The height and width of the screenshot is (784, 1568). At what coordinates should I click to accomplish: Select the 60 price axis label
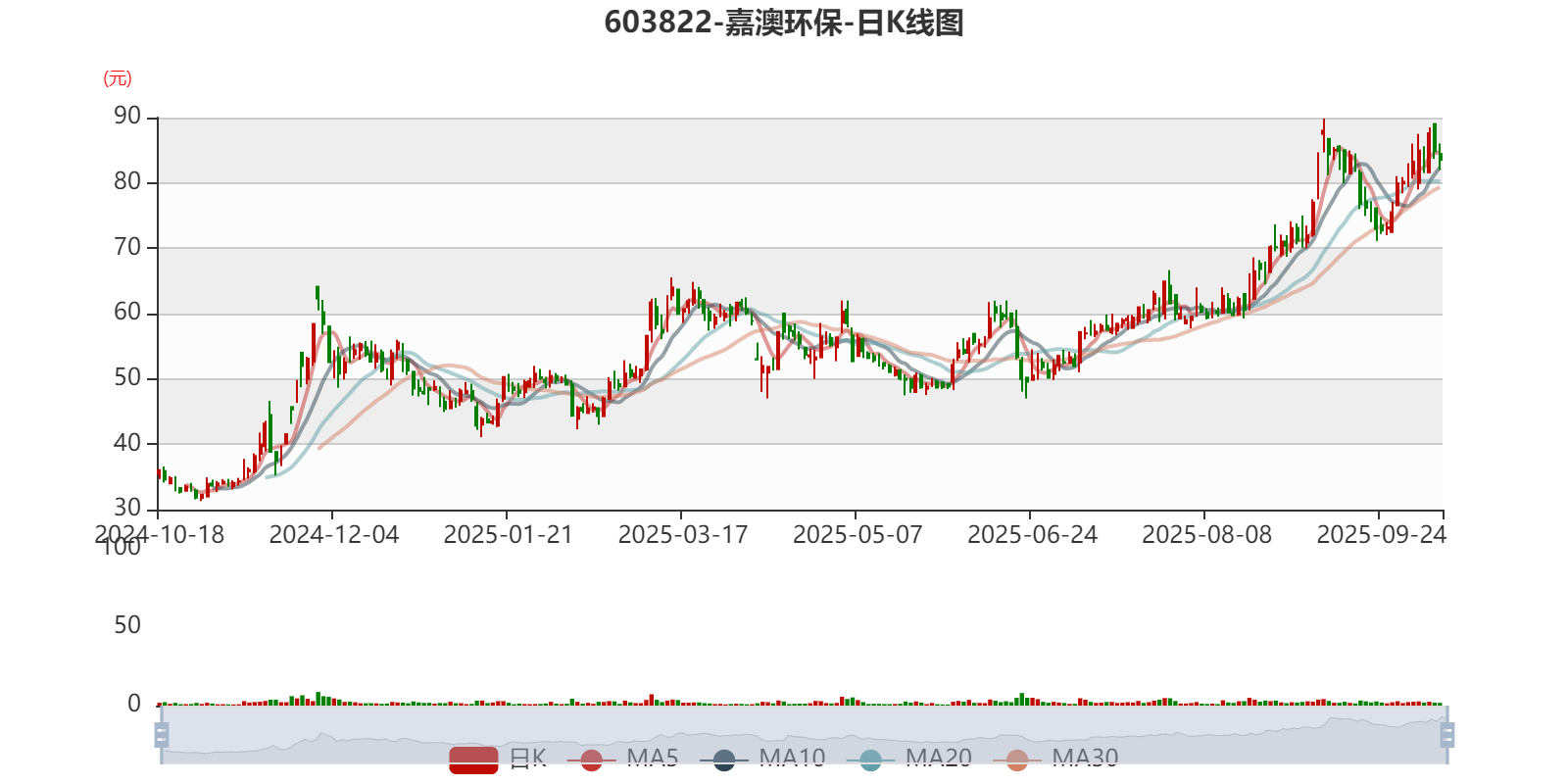tap(127, 313)
